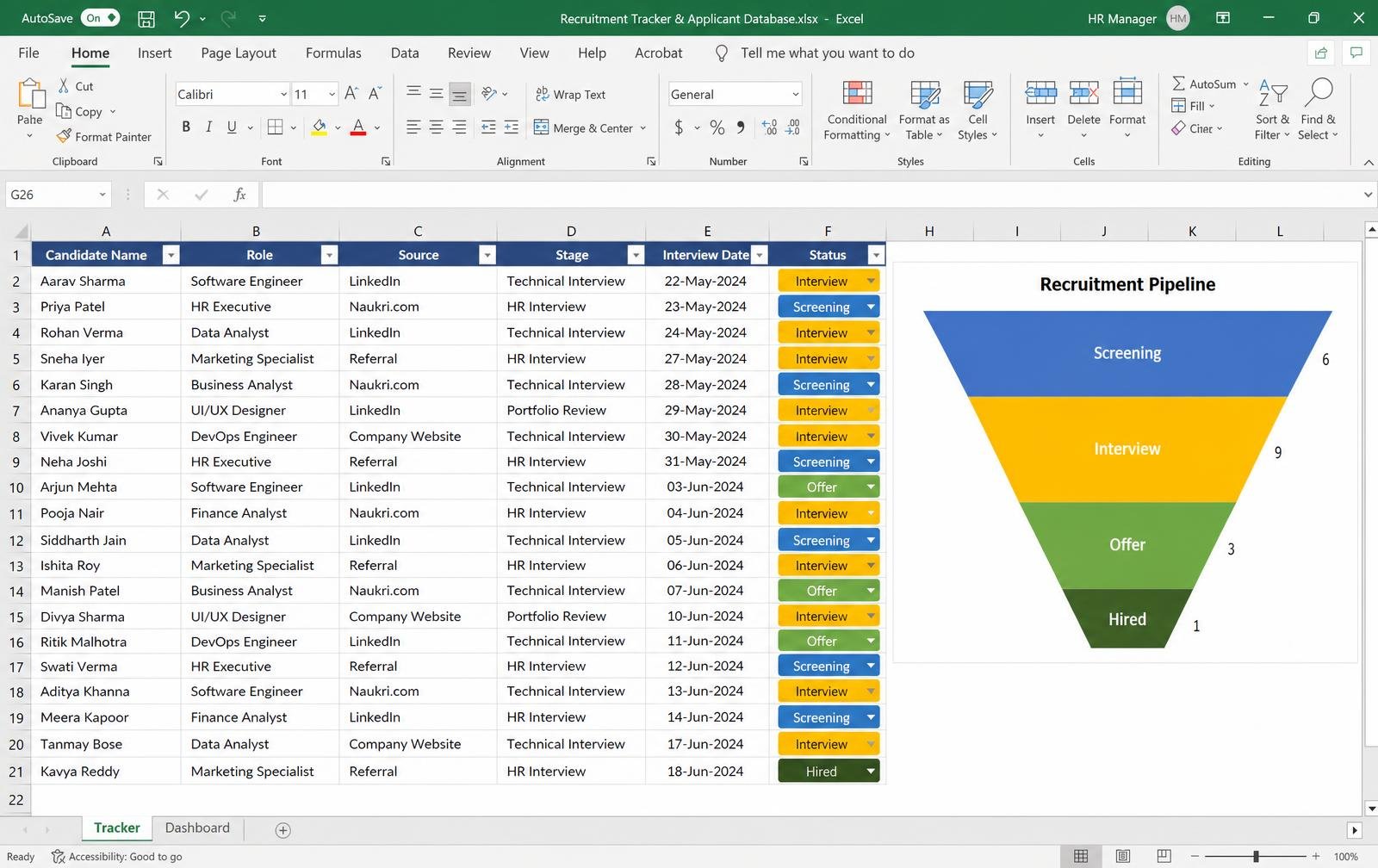The width and height of the screenshot is (1378, 868).
Task: Click the Orientation text angle icon
Action: (x=489, y=93)
